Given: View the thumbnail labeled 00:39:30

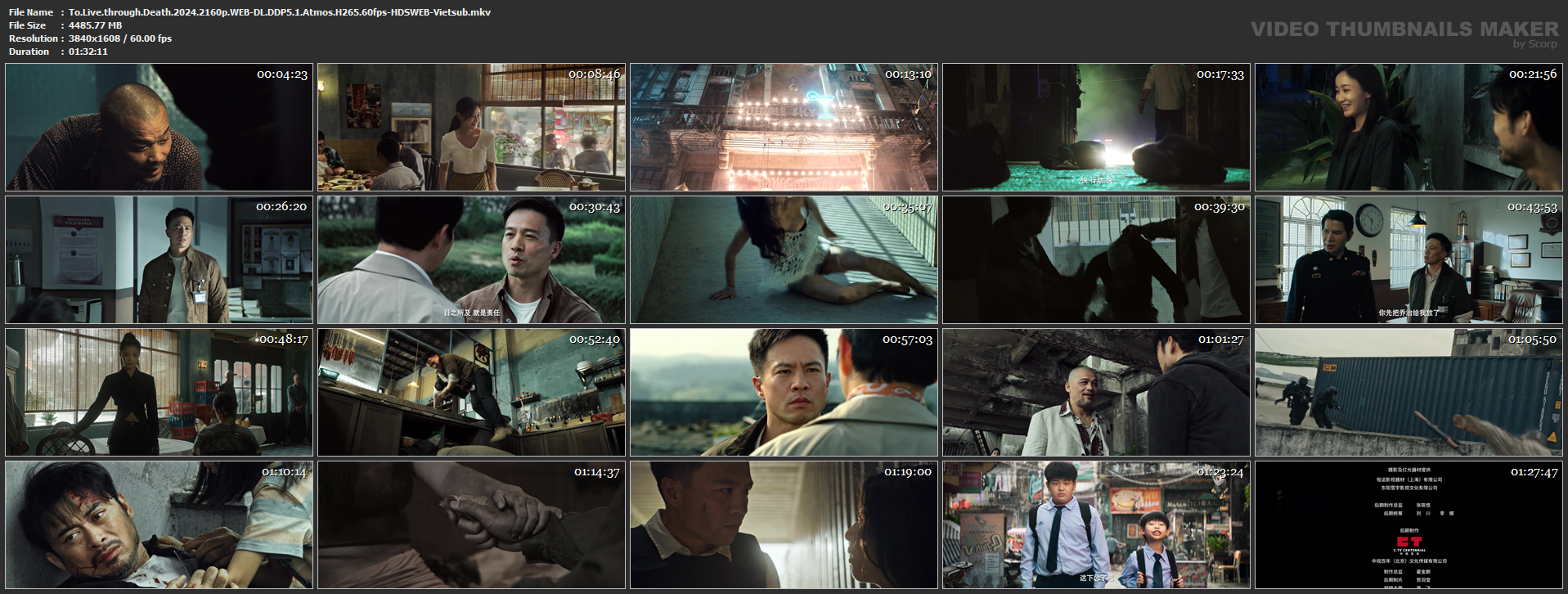Looking at the screenshot, I should click(x=1096, y=260).
